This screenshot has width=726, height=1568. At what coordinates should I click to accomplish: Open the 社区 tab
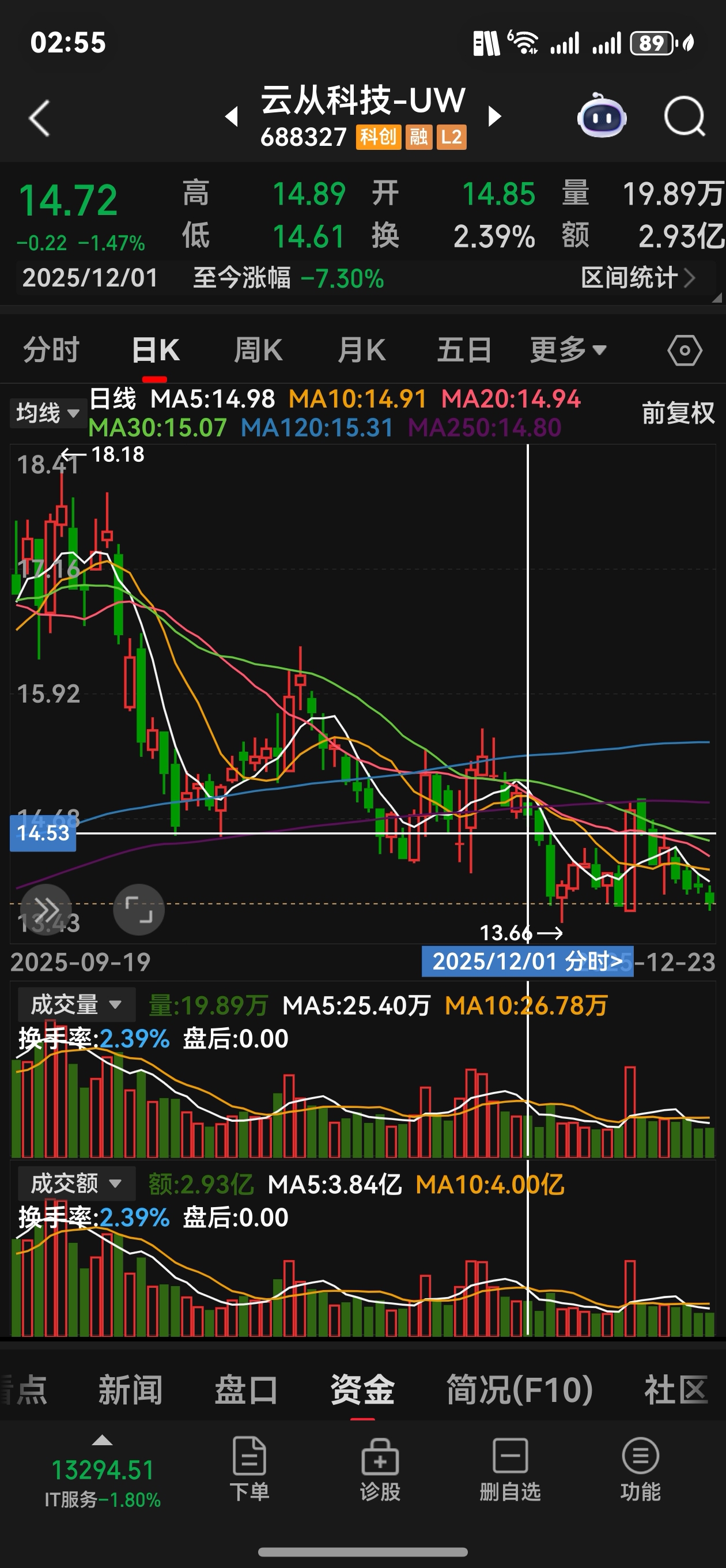676,1390
